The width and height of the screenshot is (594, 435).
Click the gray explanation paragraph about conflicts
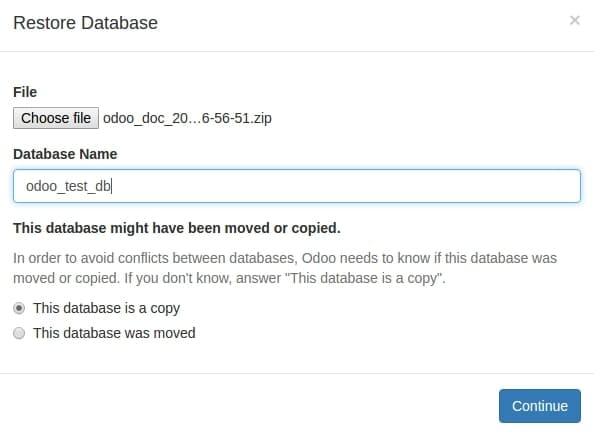[x=285, y=268]
